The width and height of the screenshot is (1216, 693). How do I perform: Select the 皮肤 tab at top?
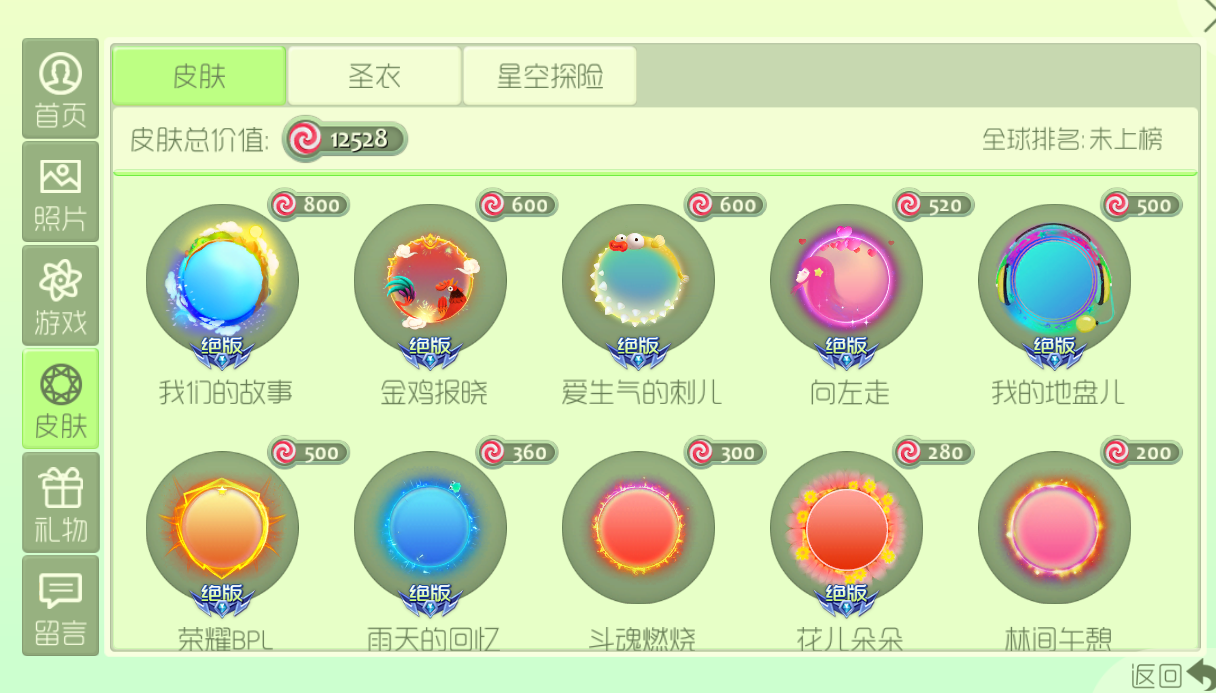[199, 76]
